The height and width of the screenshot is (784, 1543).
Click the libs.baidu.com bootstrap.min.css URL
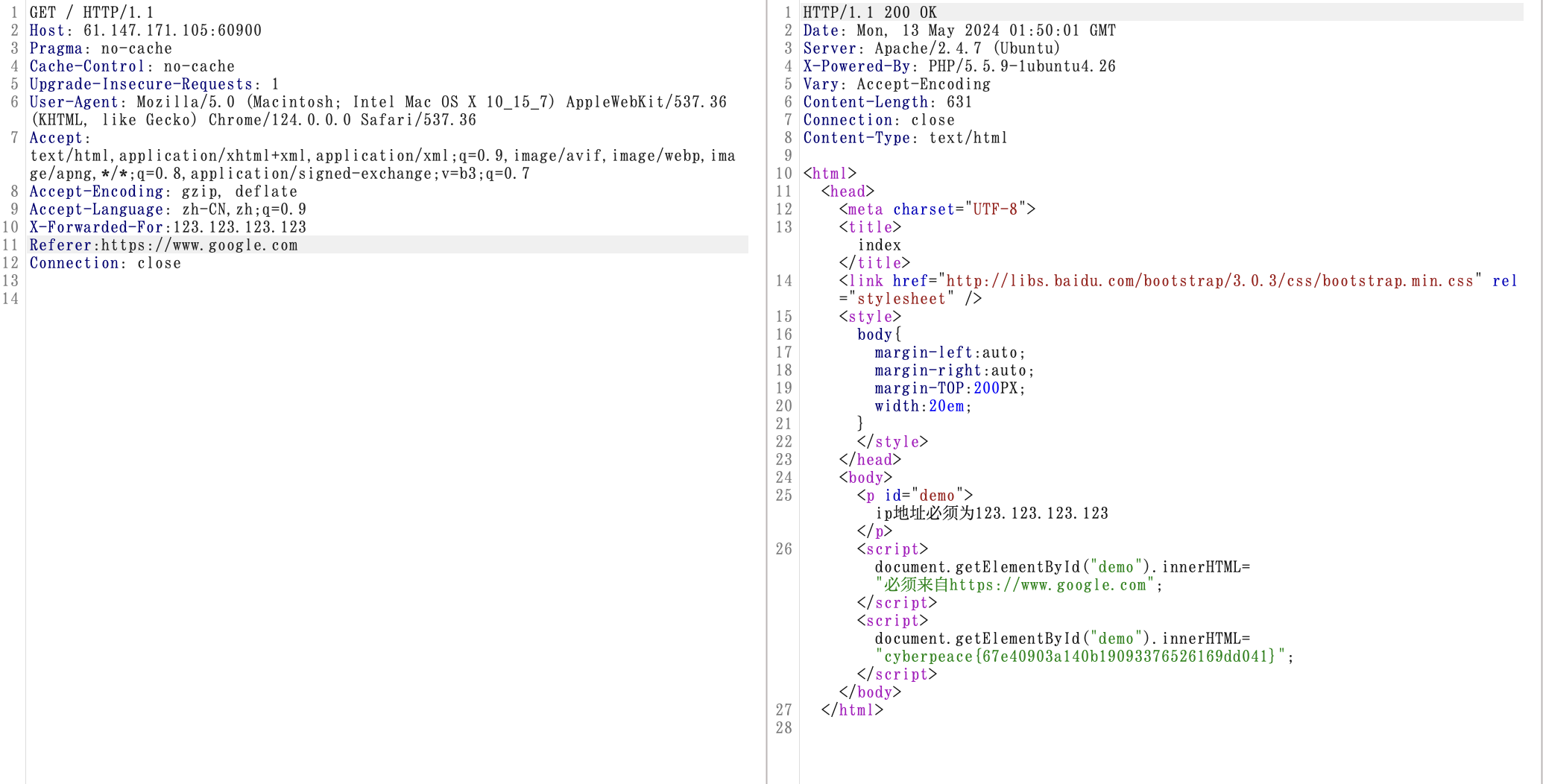coord(1210,281)
